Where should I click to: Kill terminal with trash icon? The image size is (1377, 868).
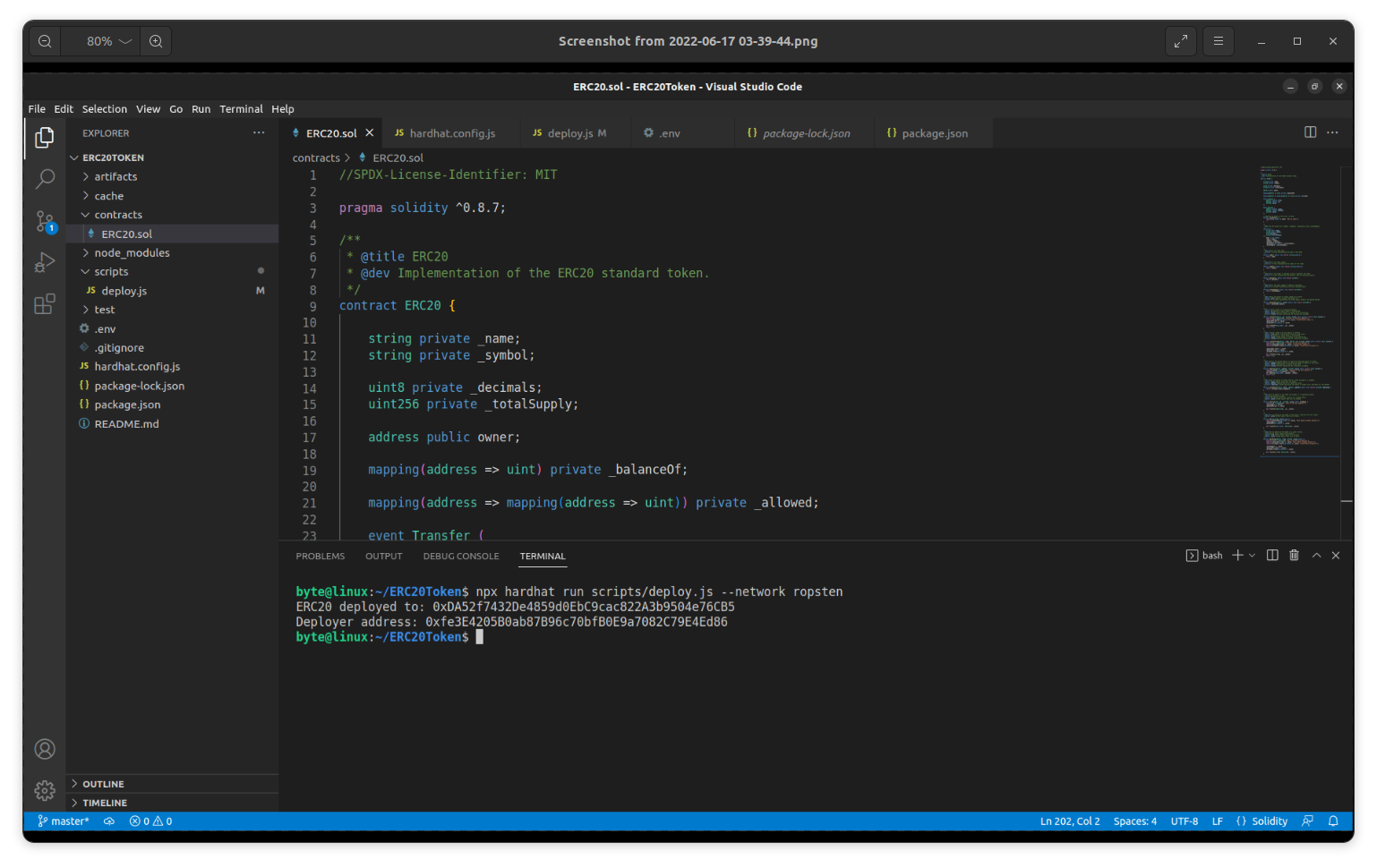coord(1294,556)
